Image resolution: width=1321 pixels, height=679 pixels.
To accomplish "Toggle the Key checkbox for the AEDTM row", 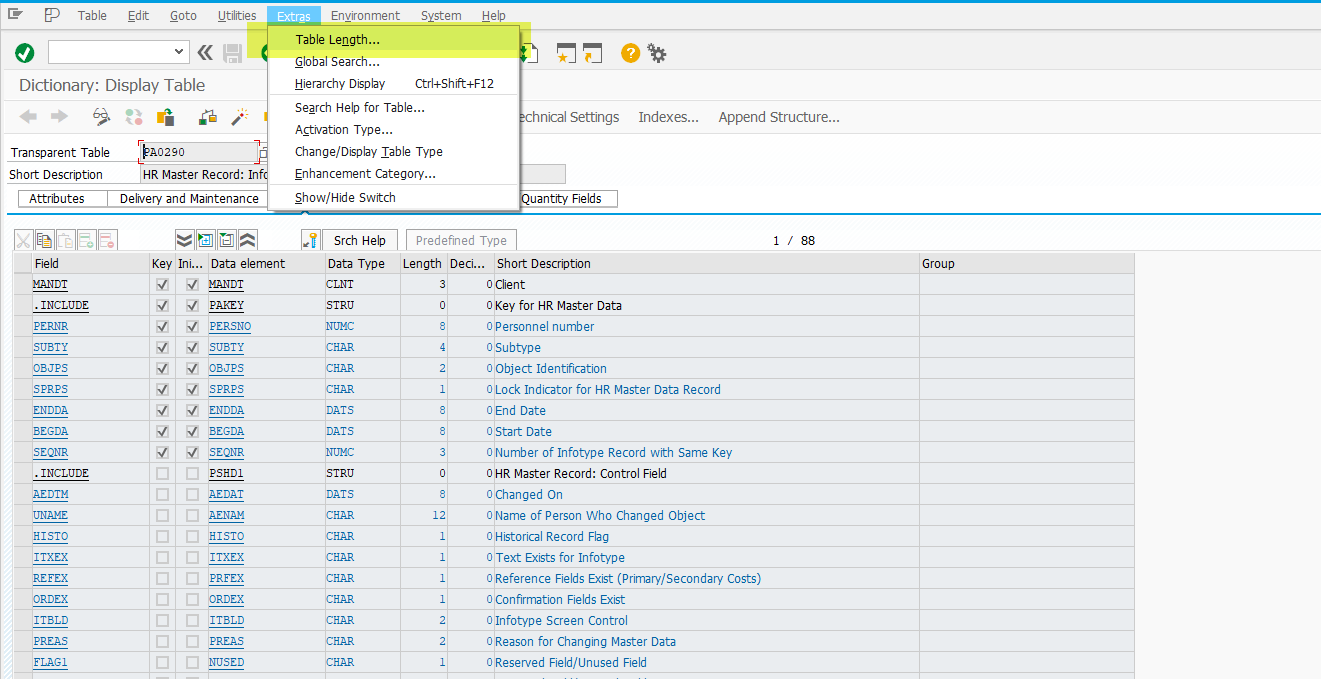I will (x=162, y=495).
